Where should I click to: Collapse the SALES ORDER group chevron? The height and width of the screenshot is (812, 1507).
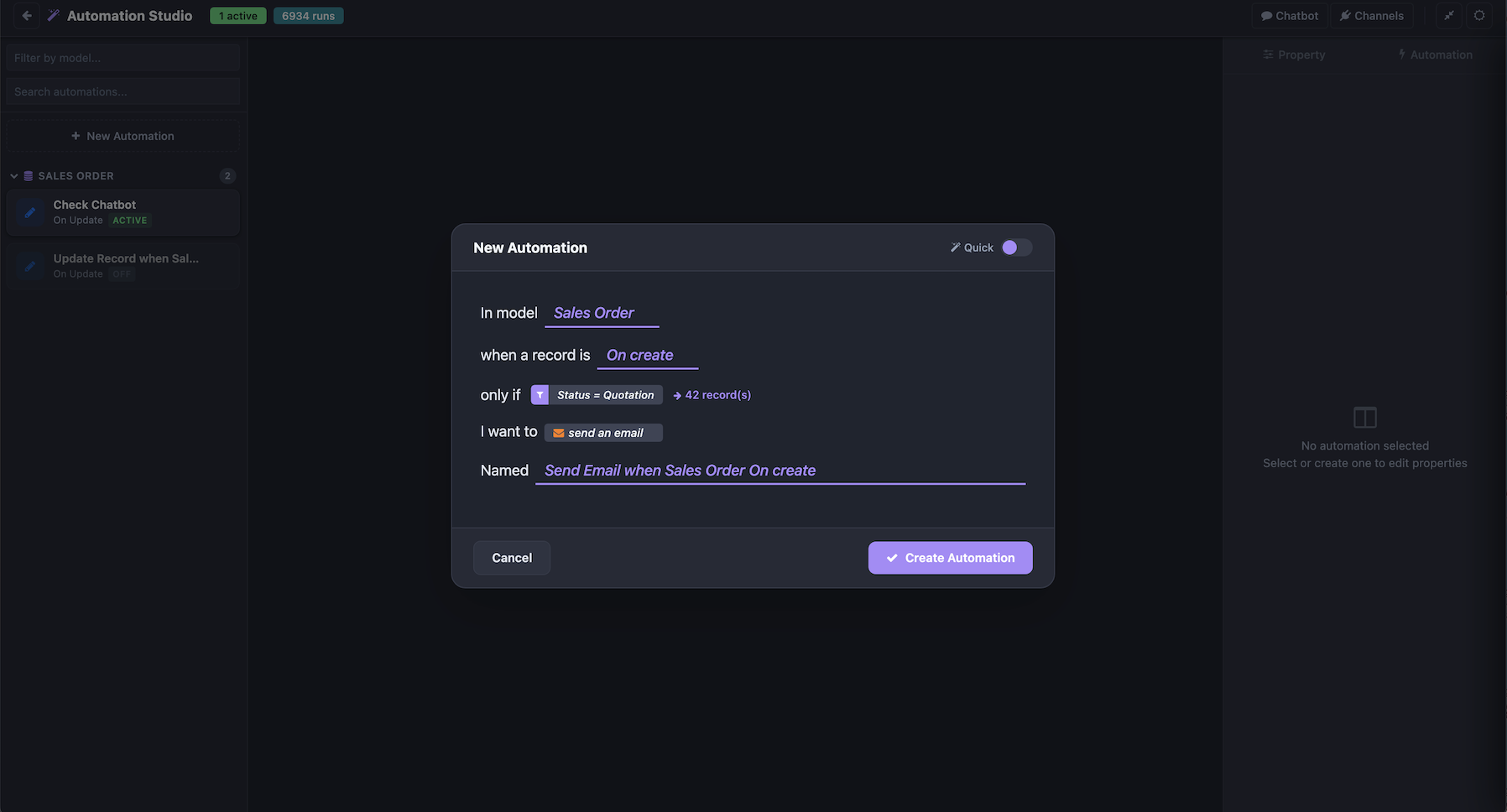(x=13, y=175)
